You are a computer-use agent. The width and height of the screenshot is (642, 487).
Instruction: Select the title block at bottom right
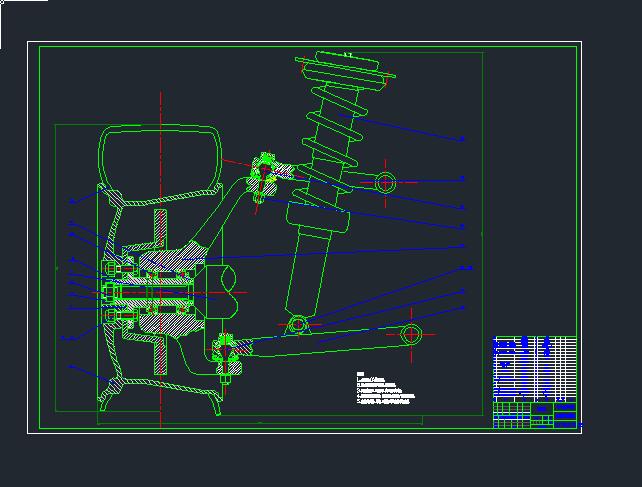[535, 415]
